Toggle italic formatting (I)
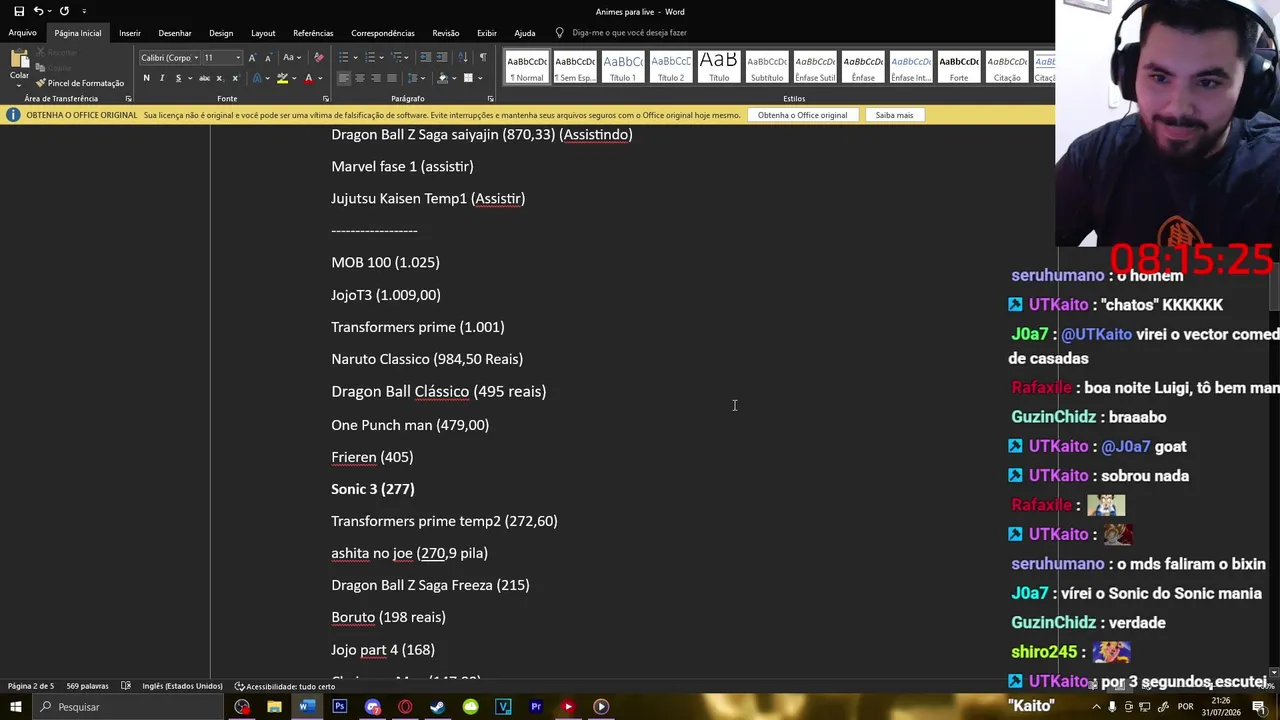The height and width of the screenshot is (720, 1280). point(162,78)
